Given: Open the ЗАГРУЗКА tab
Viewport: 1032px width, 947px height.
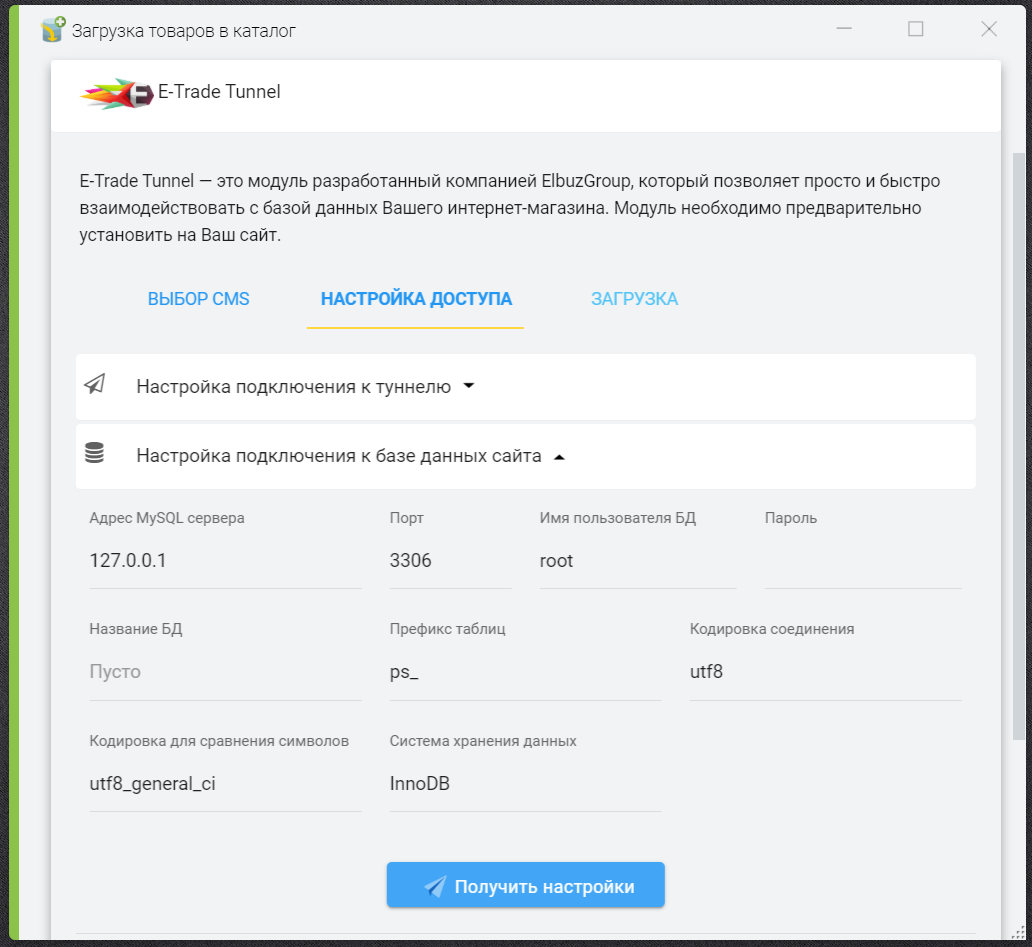Looking at the screenshot, I should [x=634, y=299].
